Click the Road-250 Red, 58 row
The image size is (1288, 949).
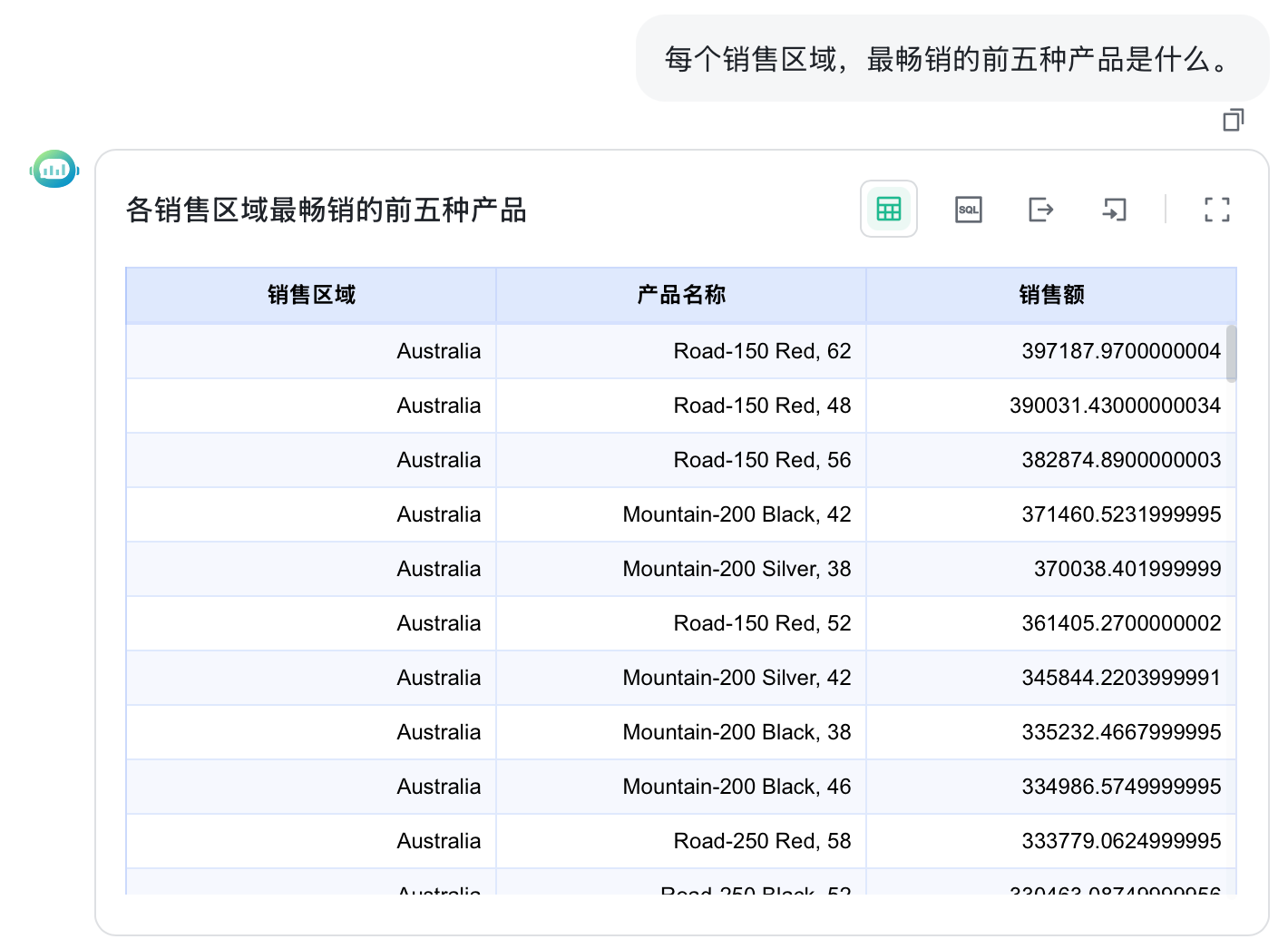[681, 841]
